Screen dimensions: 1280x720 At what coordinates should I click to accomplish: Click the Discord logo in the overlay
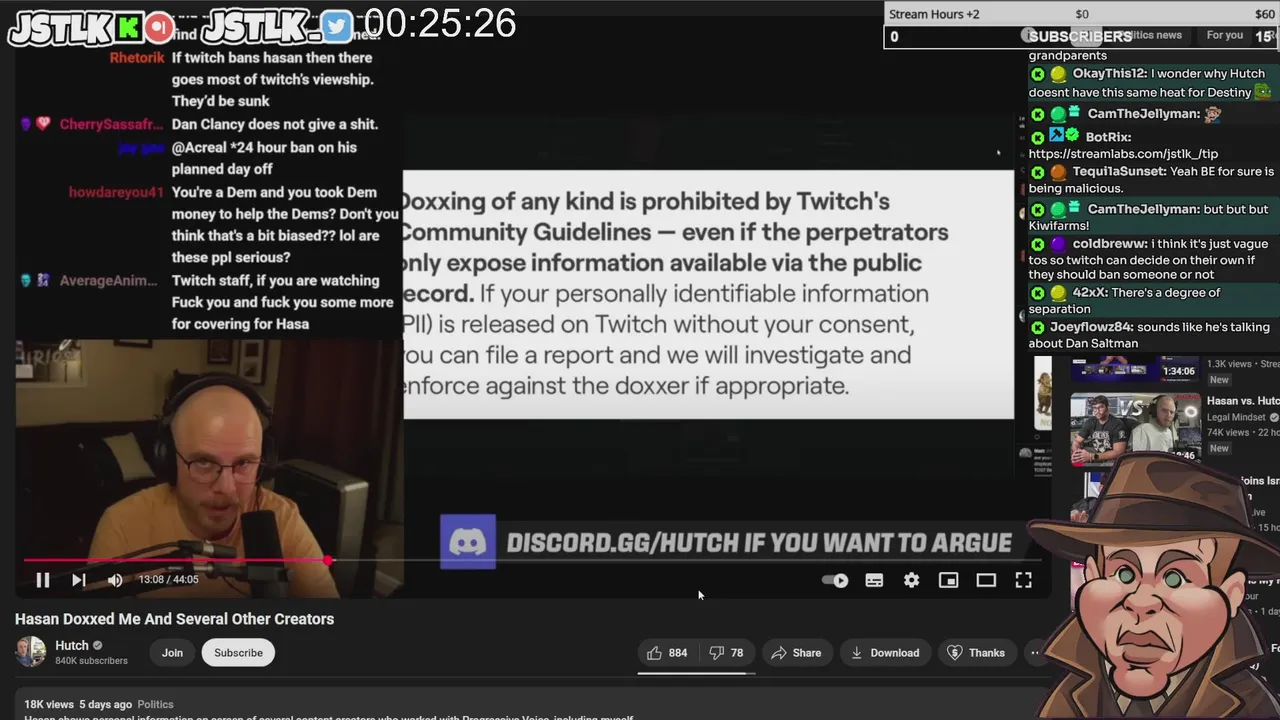(x=468, y=542)
